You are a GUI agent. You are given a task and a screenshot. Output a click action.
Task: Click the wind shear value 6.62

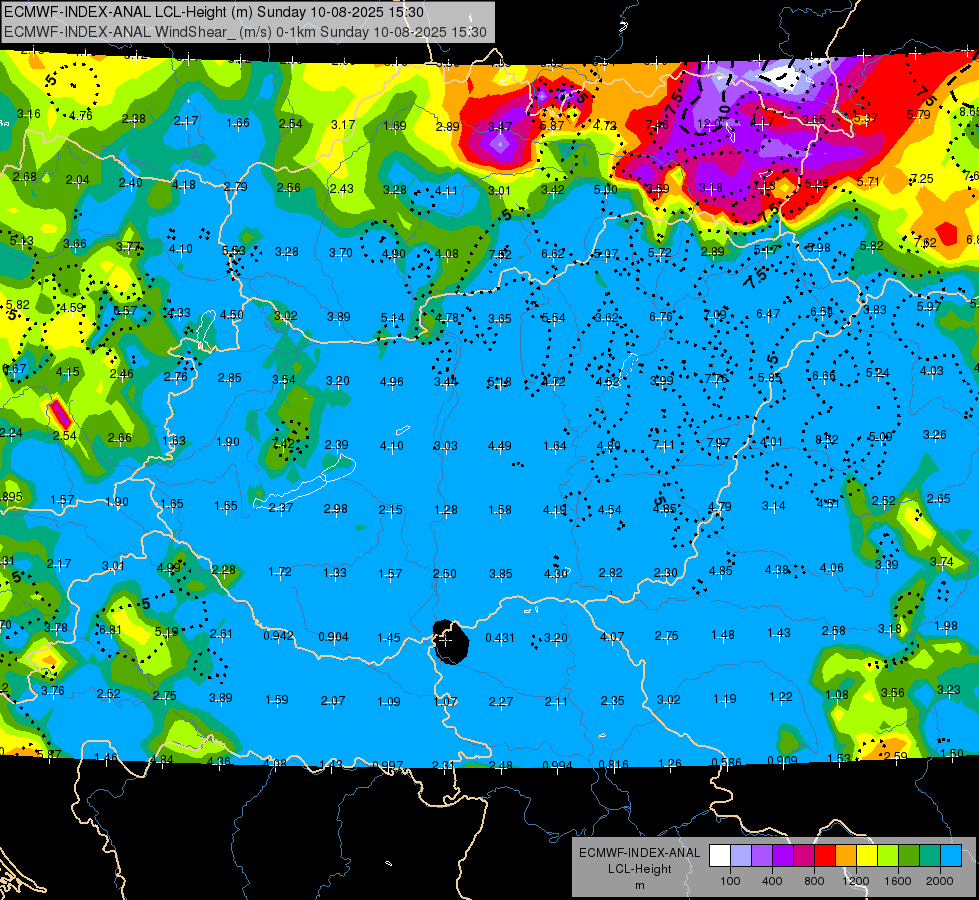pos(553,254)
